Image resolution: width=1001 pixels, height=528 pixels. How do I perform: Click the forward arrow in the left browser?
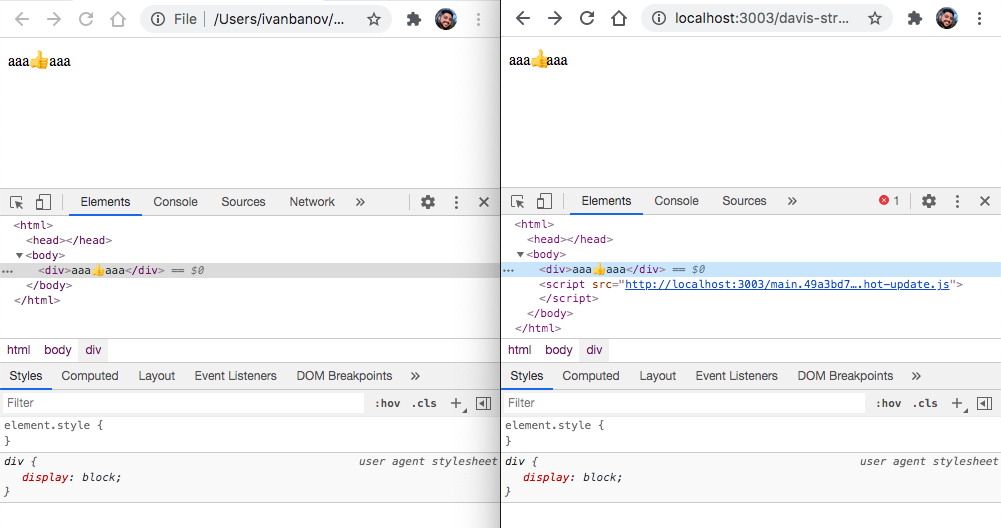pos(54,19)
